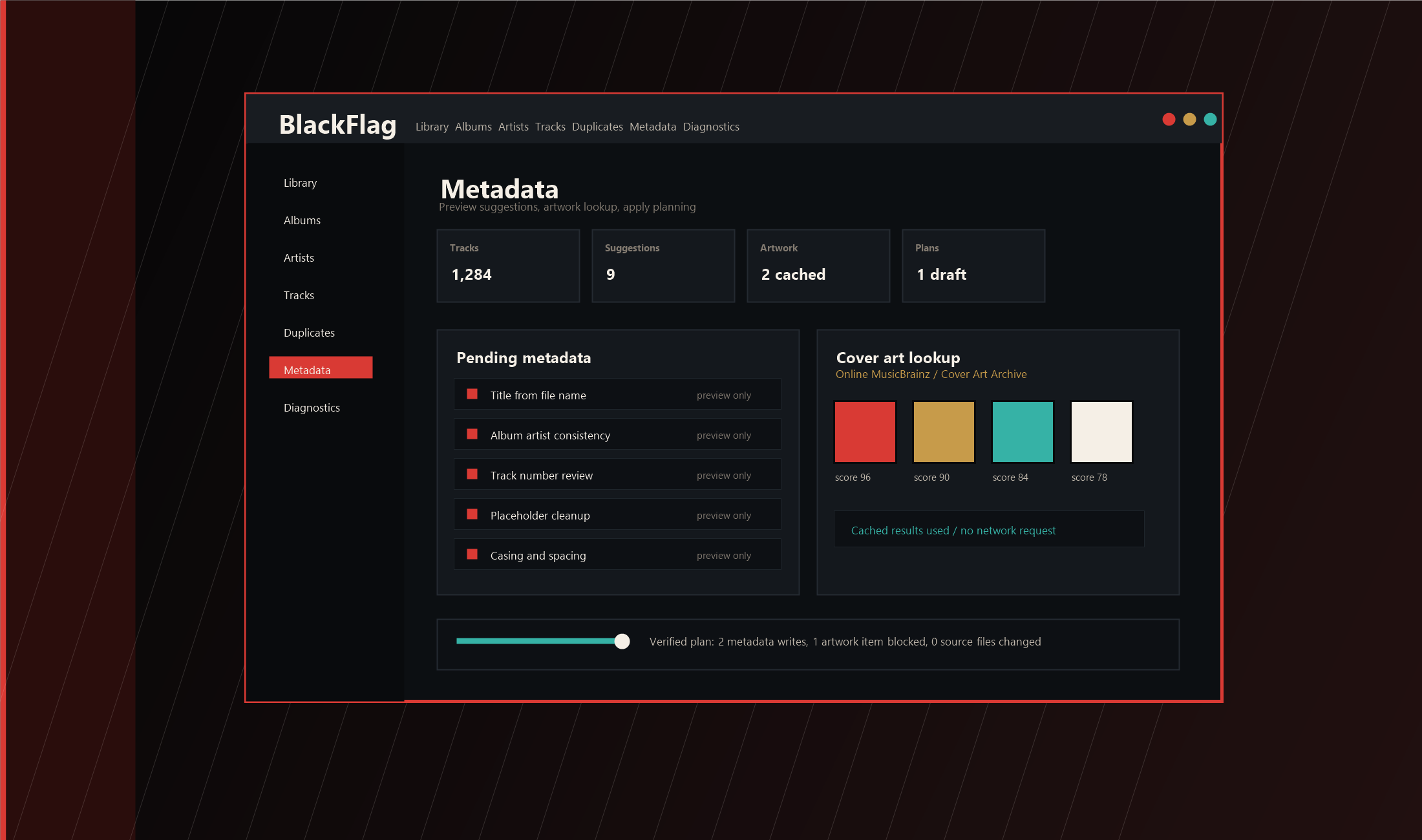The height and width of the screenshot is (840, 1422).
Task: Open Tracks in the top navigation
Action: click(550, 127)
